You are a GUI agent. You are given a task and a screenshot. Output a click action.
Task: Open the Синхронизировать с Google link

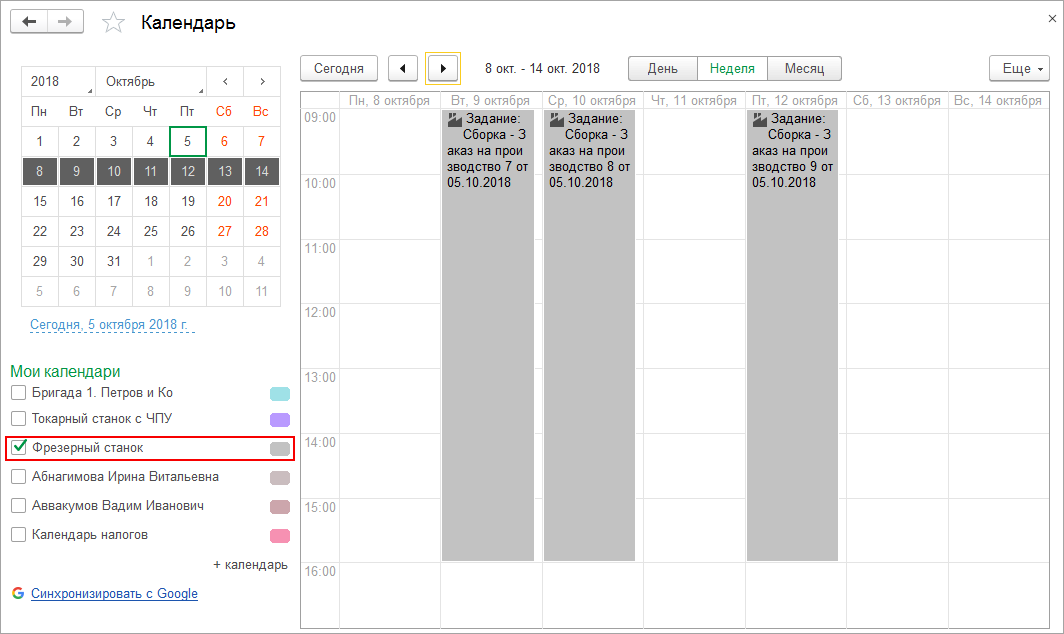coord(114,594)
